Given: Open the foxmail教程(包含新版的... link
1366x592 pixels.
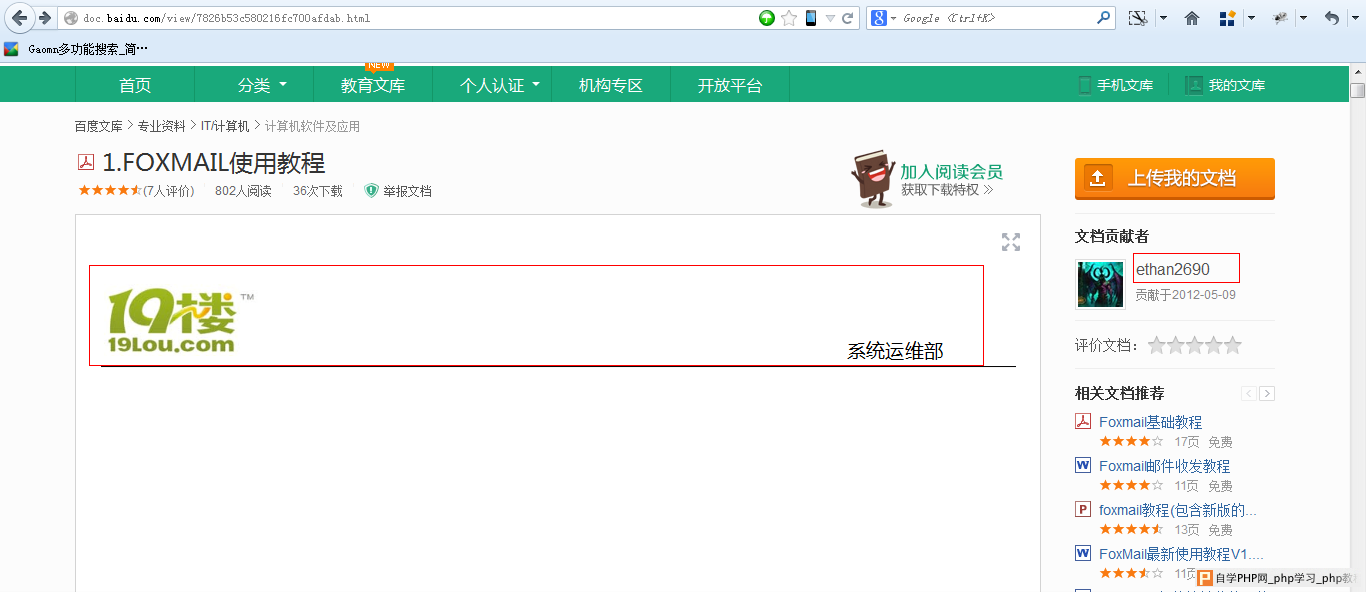Looking at the screenshot, I should pyautogui.click(x=1178, y=510).
